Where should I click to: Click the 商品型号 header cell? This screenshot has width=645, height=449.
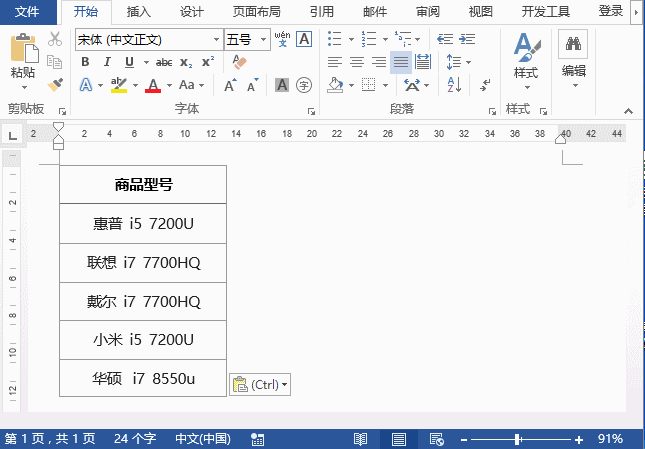point(143,185)
